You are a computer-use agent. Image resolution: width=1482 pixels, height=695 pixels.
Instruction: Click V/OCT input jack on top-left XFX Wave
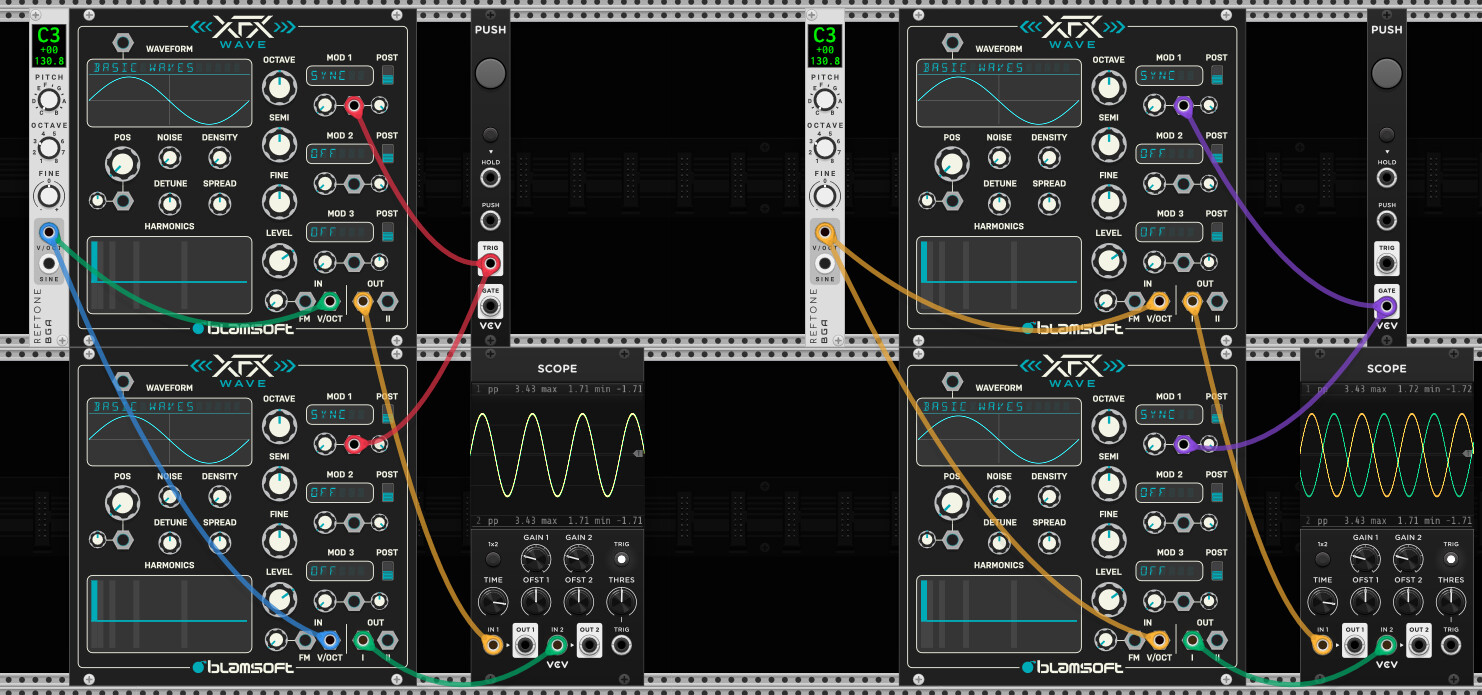click(x=329, y=301)
